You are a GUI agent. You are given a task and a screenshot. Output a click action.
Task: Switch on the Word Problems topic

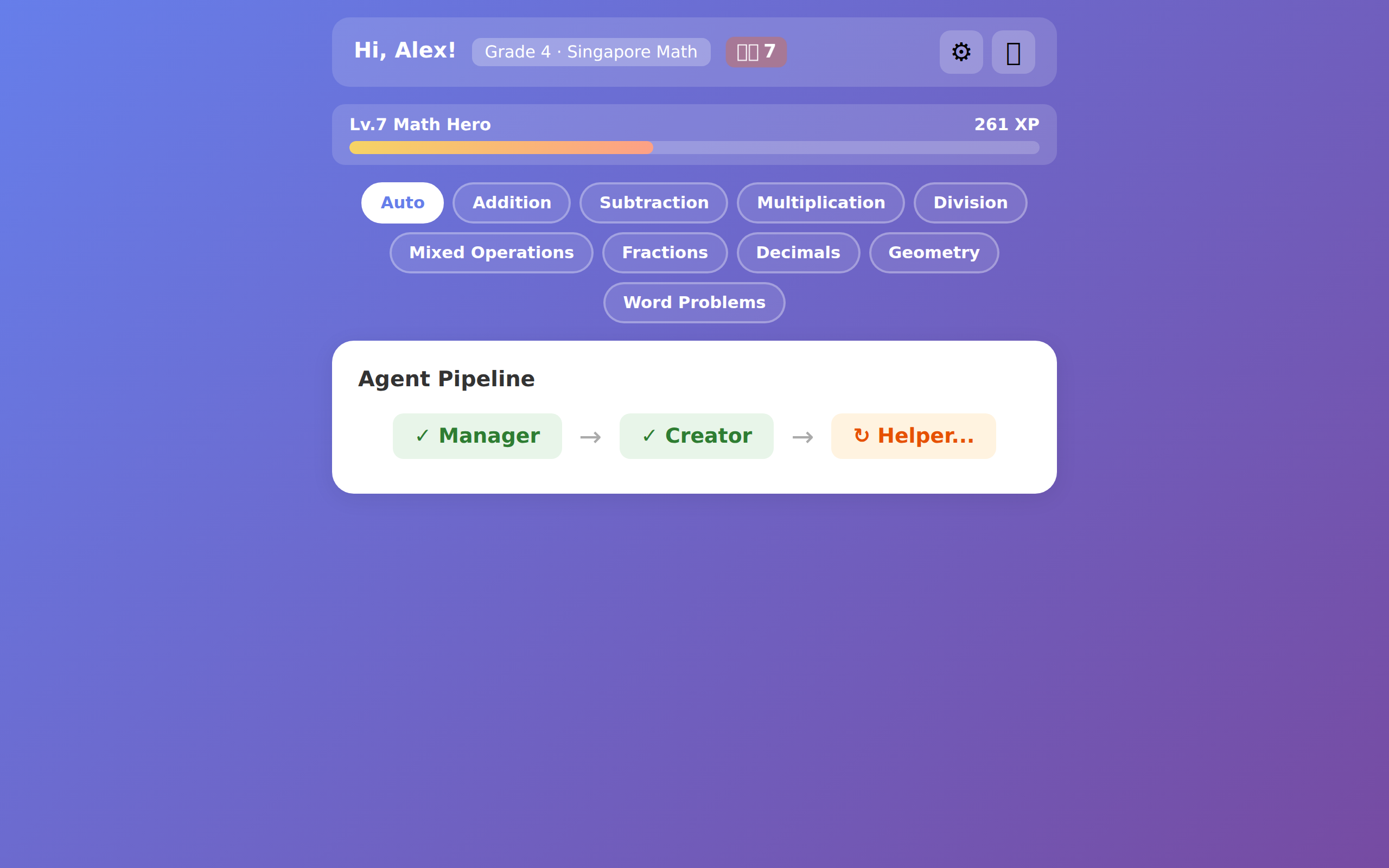694,303
